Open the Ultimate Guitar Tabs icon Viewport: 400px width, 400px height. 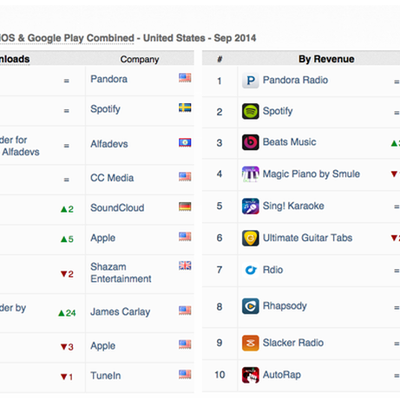[250, 238]
